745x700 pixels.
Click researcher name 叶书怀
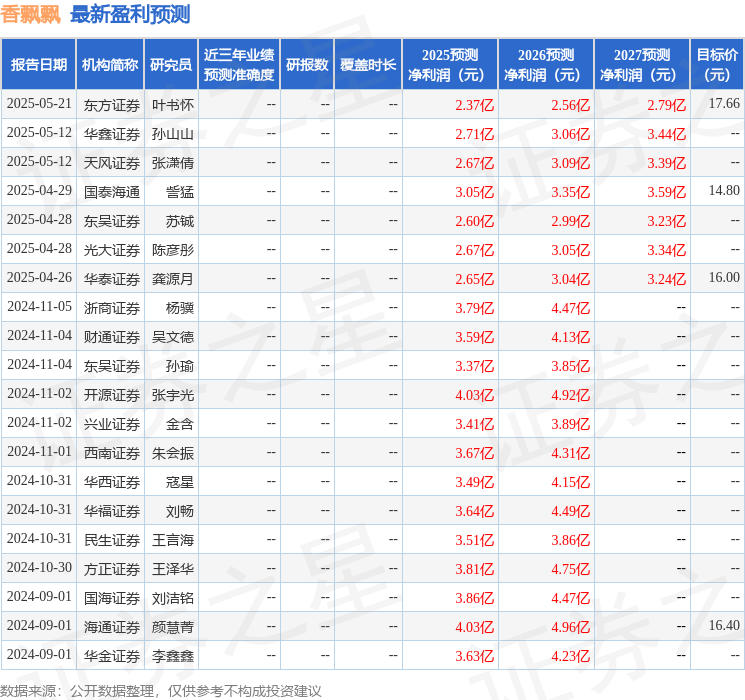[173, 105]
